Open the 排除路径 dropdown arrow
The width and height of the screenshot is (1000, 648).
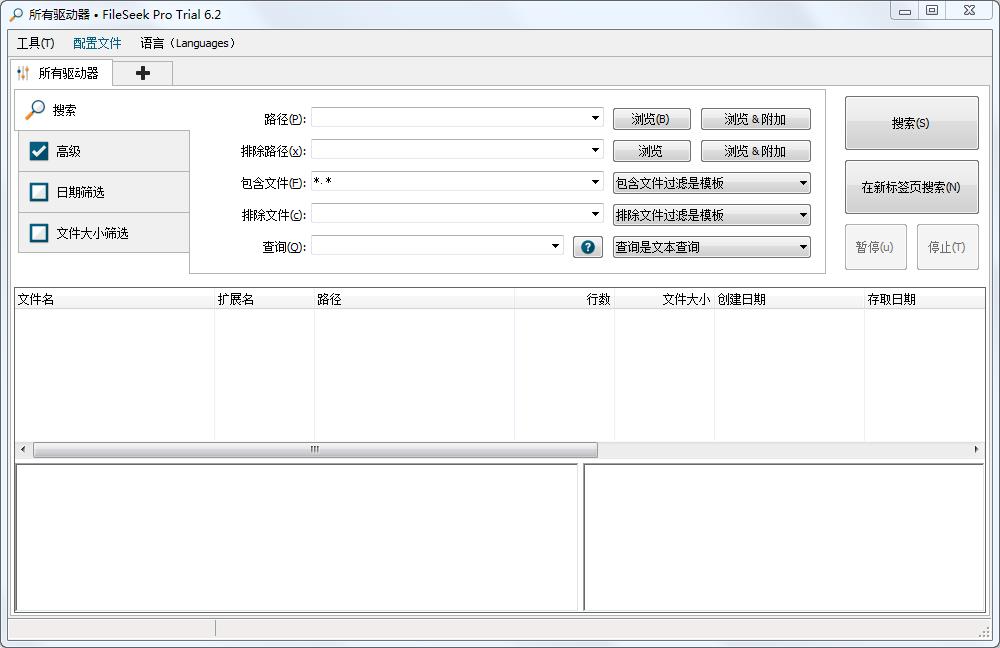(x=597, y=150)
